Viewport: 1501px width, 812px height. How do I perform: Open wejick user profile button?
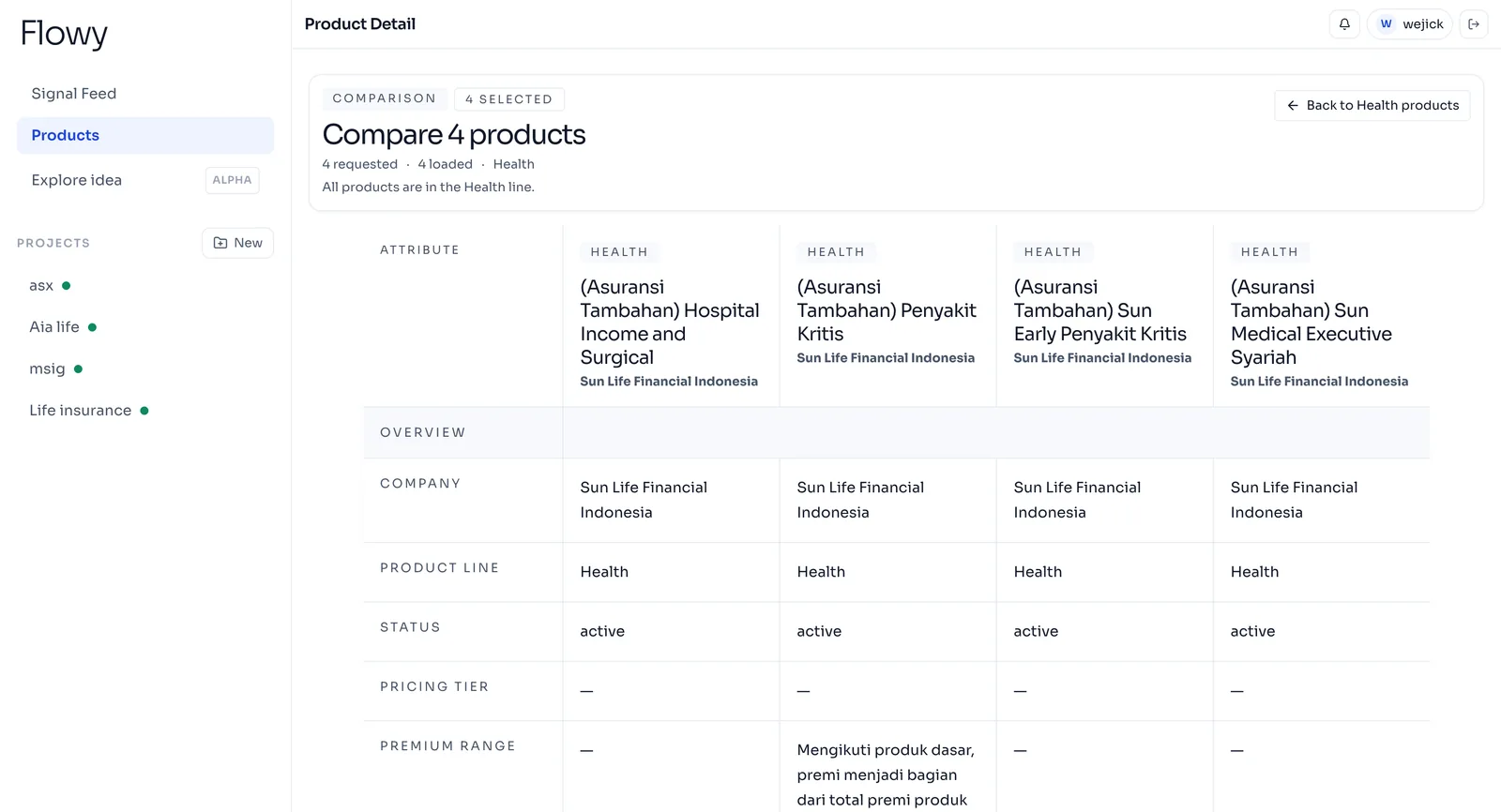point(1410,24)
